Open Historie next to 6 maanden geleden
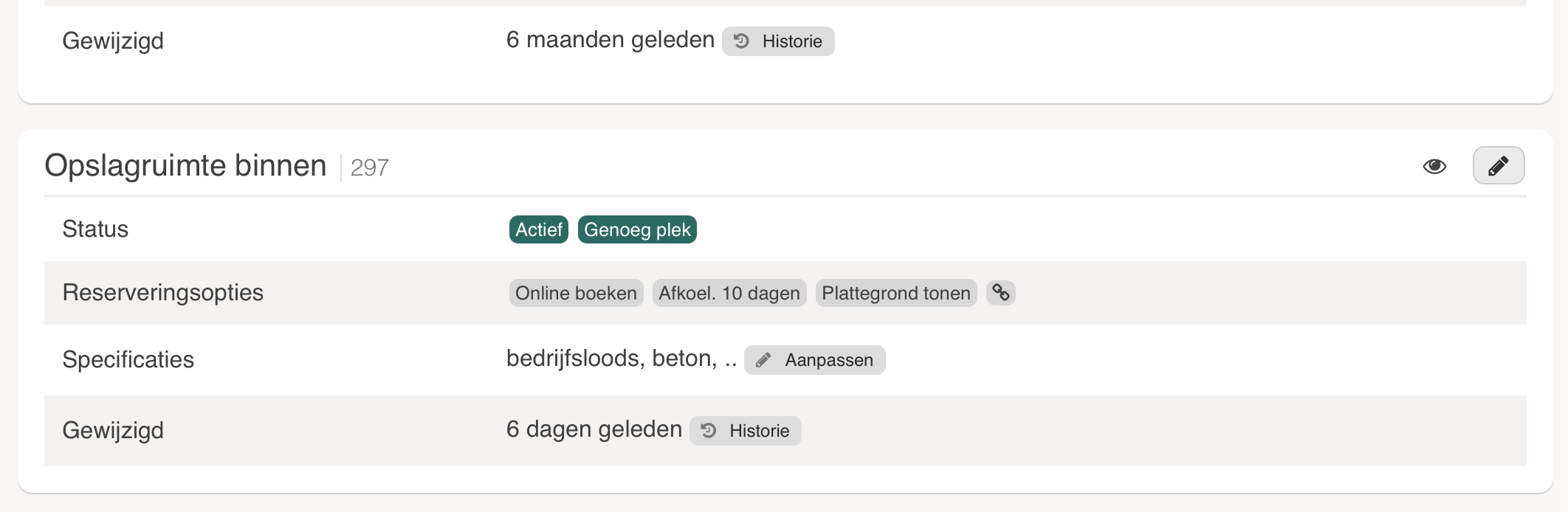Image resolution: width=1568 pixels, height=512 pixels. coord(778,41)
